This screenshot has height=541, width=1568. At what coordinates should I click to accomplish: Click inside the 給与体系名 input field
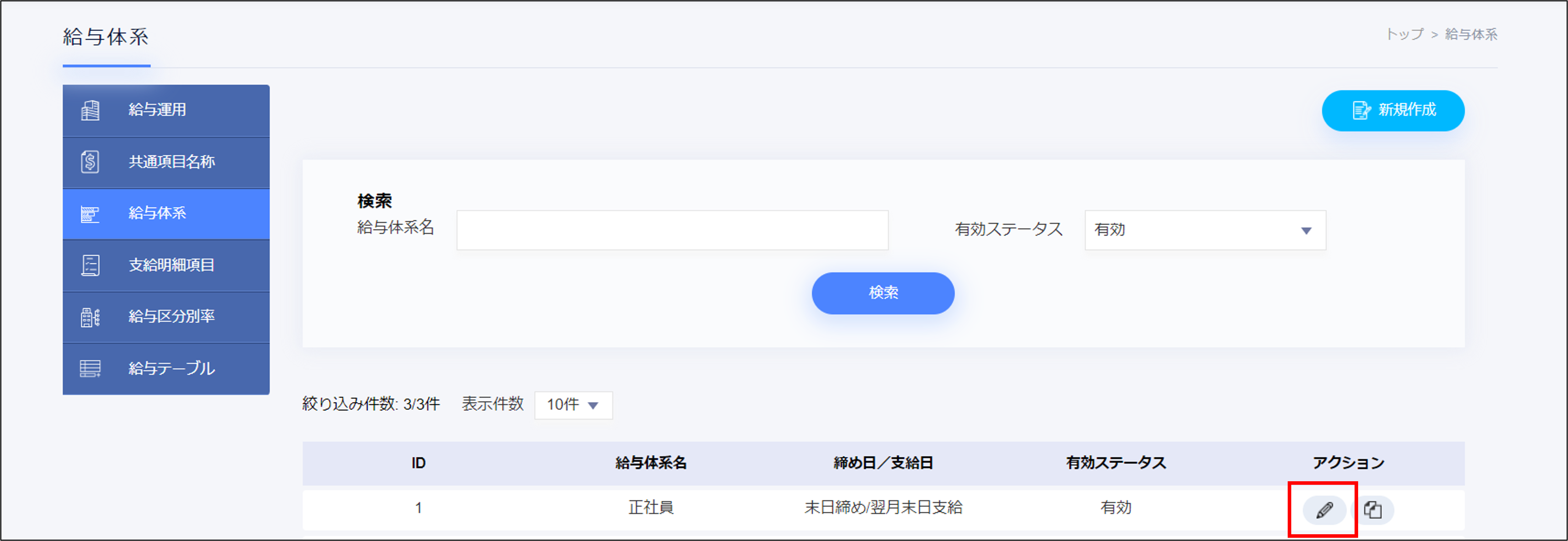coord(671,230)
